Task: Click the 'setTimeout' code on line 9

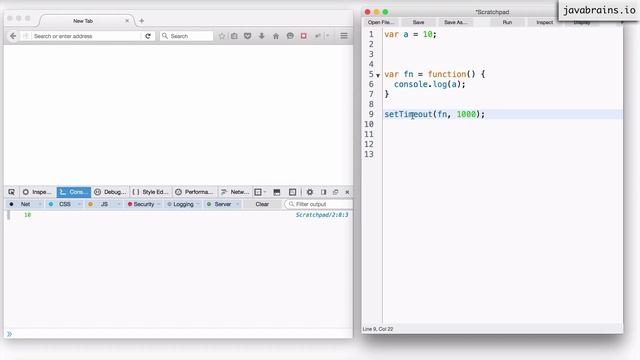Action: click(x=408, y=114)
